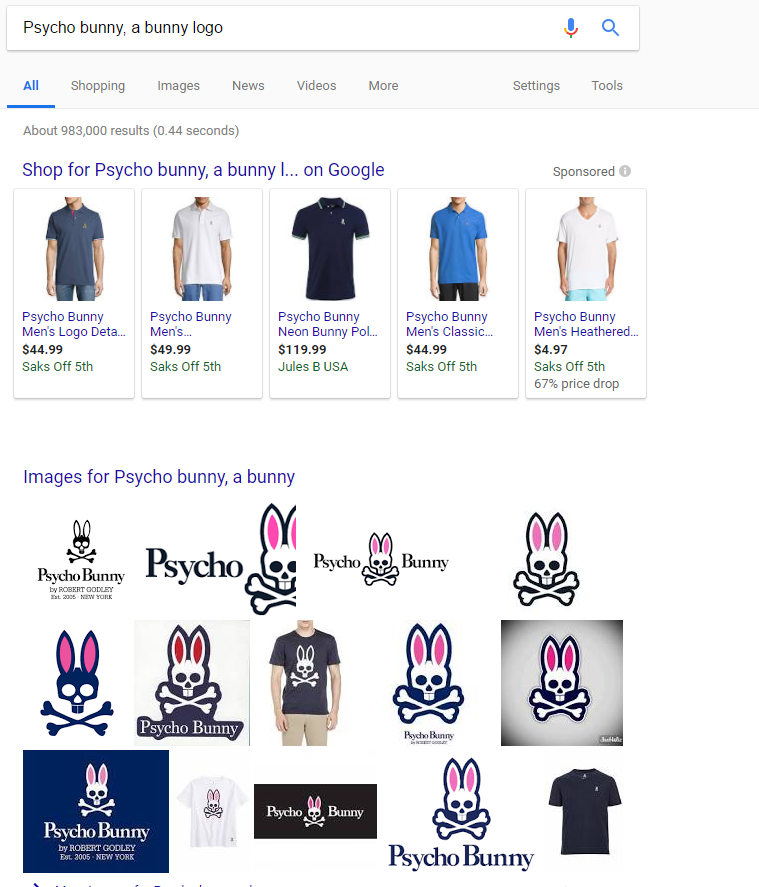Expand the More menu
This screenshot has width=759, height=887.
383,85
